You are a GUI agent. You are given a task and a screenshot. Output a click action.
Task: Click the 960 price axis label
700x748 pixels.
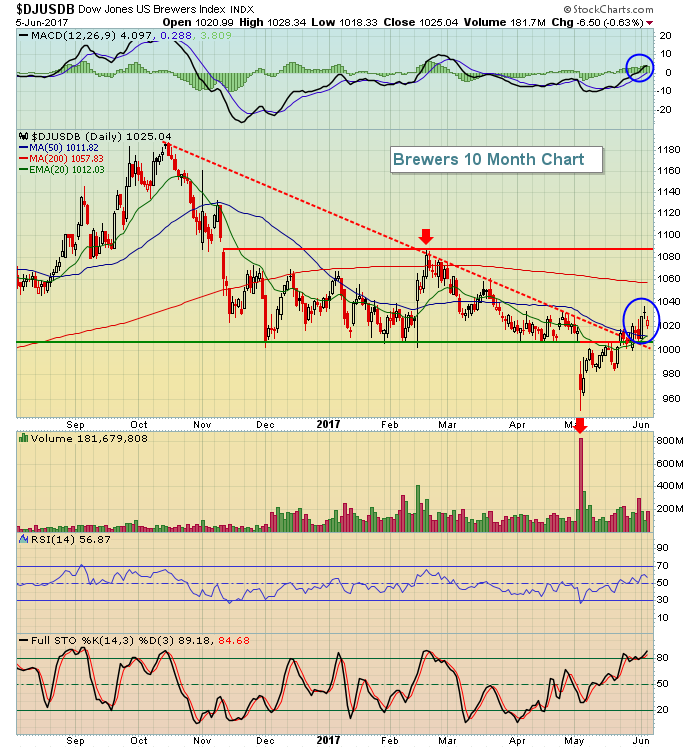(x=671, y=399)
